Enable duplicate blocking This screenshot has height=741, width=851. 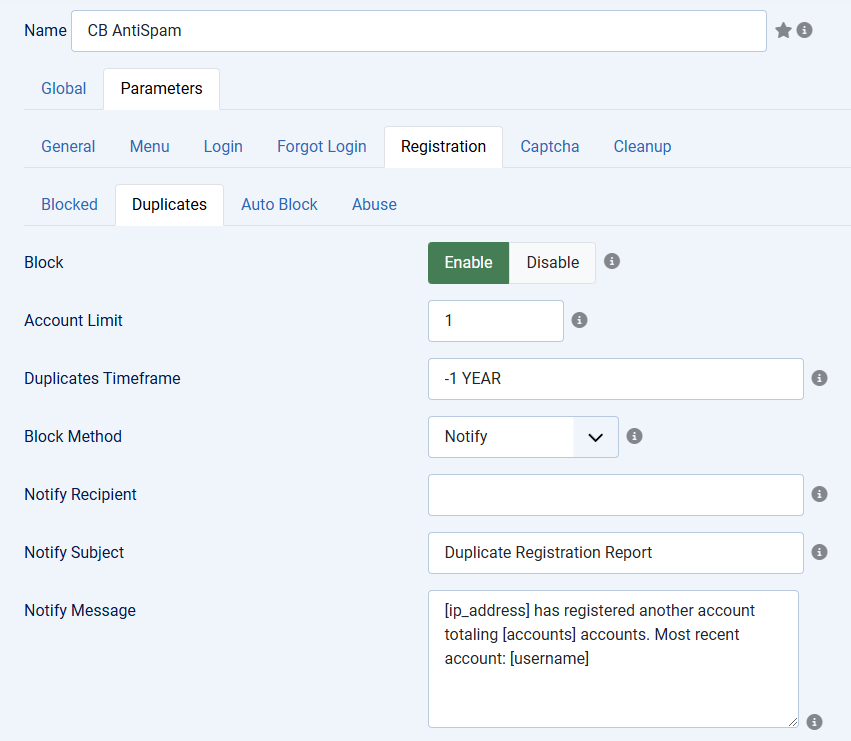click(x=468, y=263)
